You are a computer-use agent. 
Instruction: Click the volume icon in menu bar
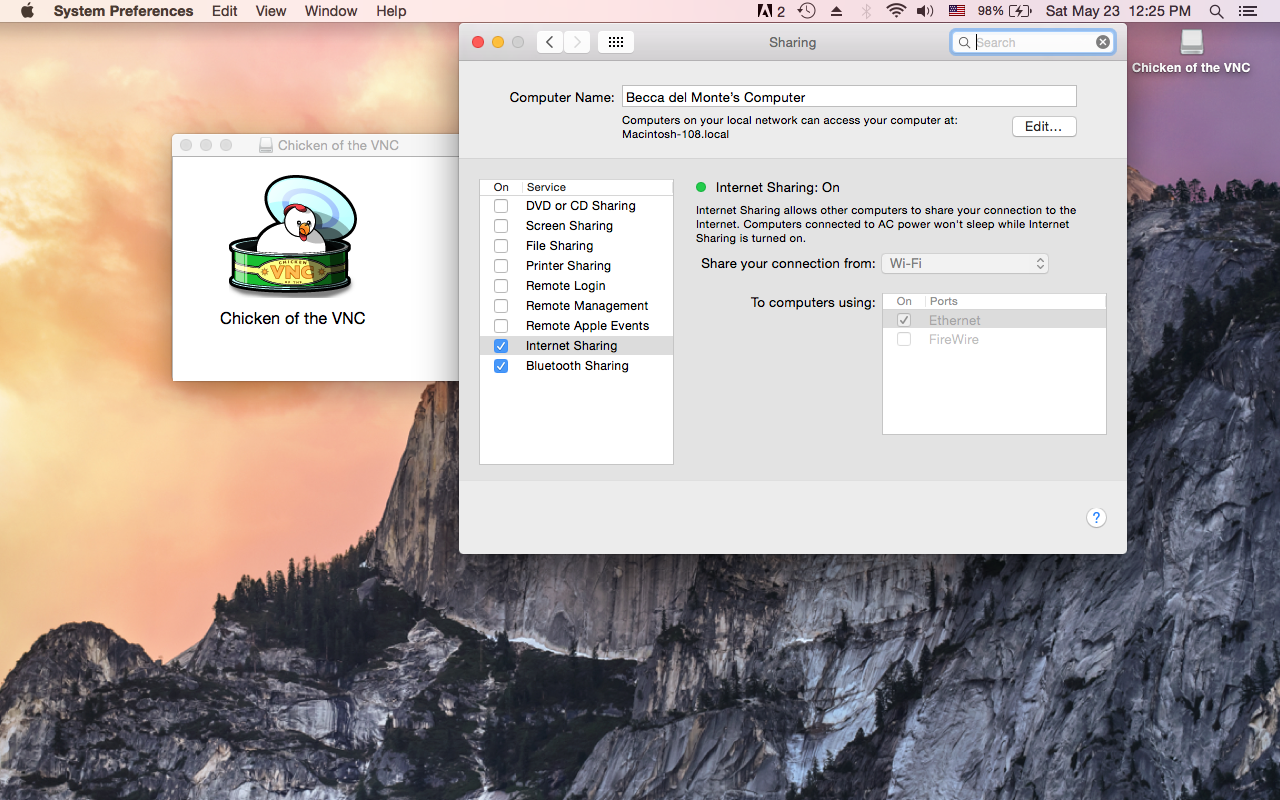[925, 11]
